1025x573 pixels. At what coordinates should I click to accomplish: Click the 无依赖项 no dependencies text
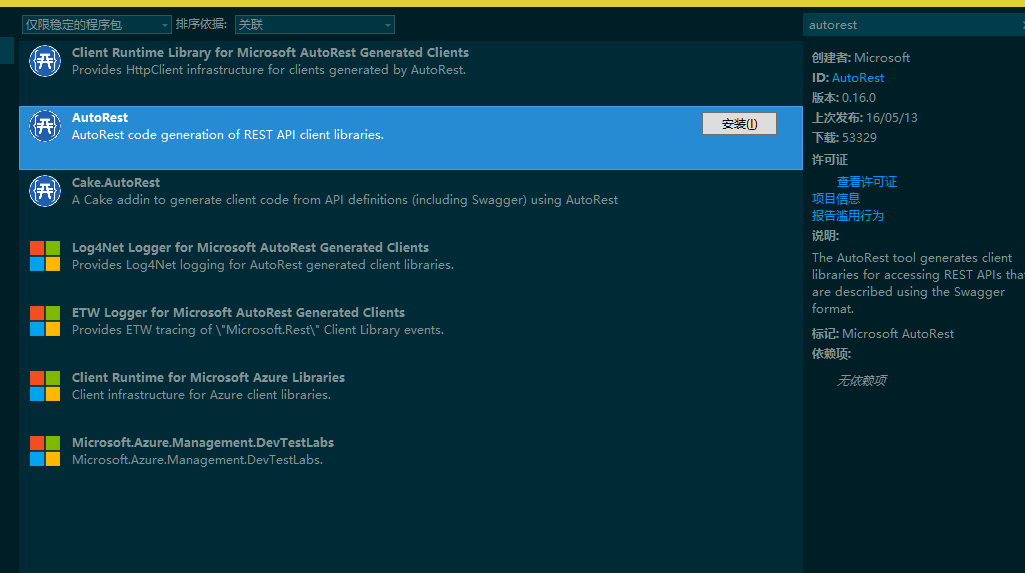[x=862, y=380]
